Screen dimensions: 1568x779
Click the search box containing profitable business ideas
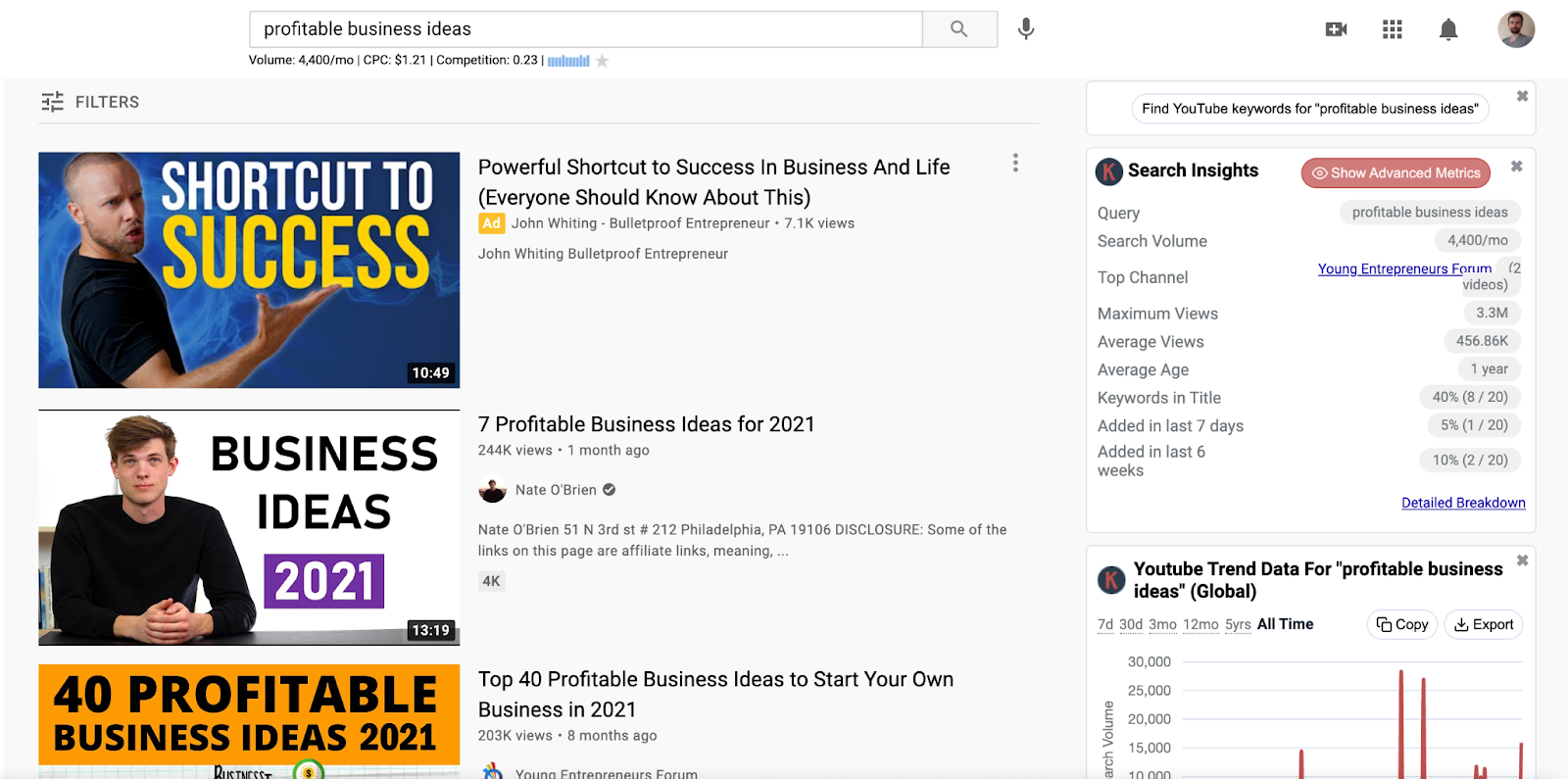pos(586,29)
